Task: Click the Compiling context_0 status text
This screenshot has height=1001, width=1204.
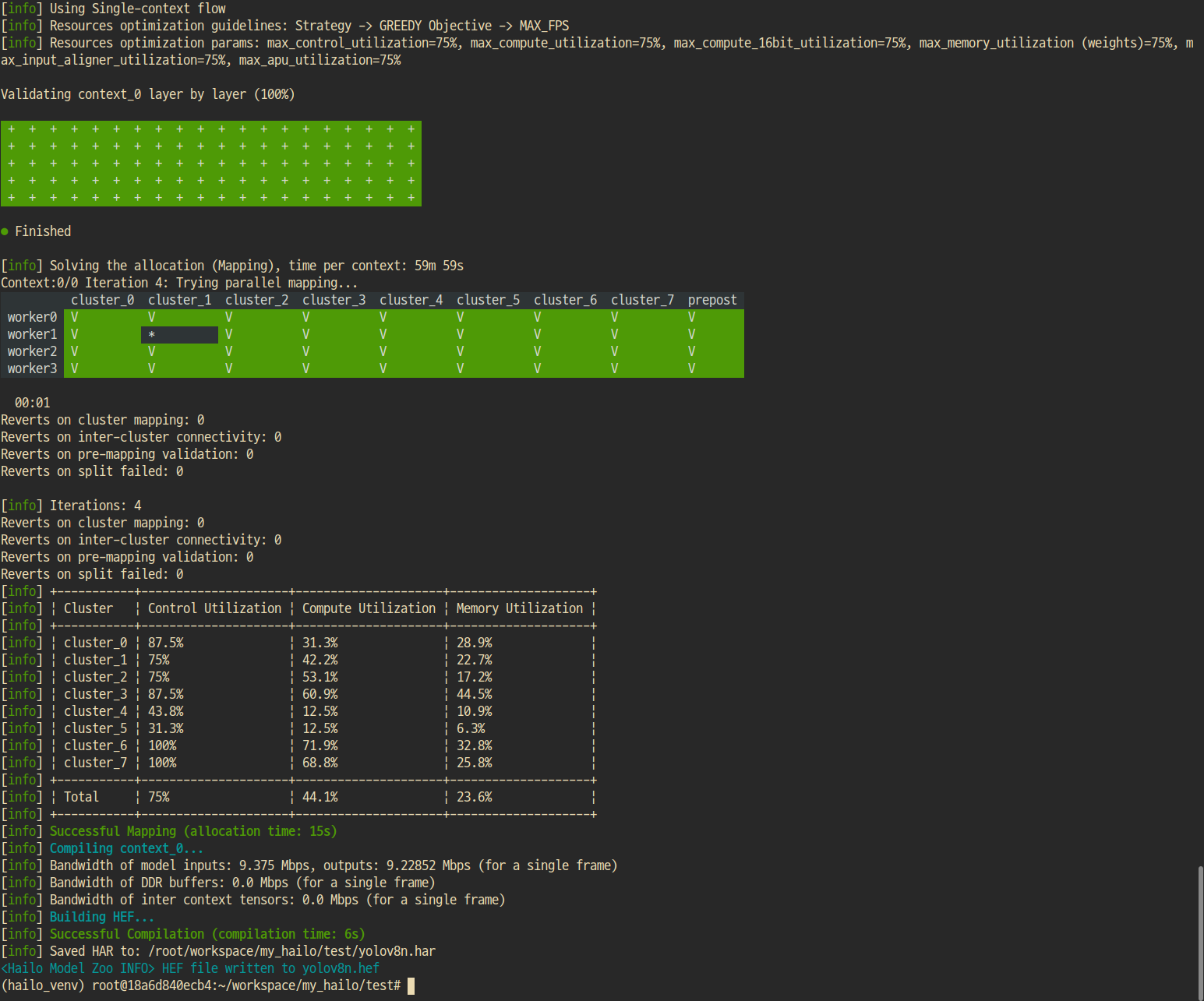Action: 126,848
